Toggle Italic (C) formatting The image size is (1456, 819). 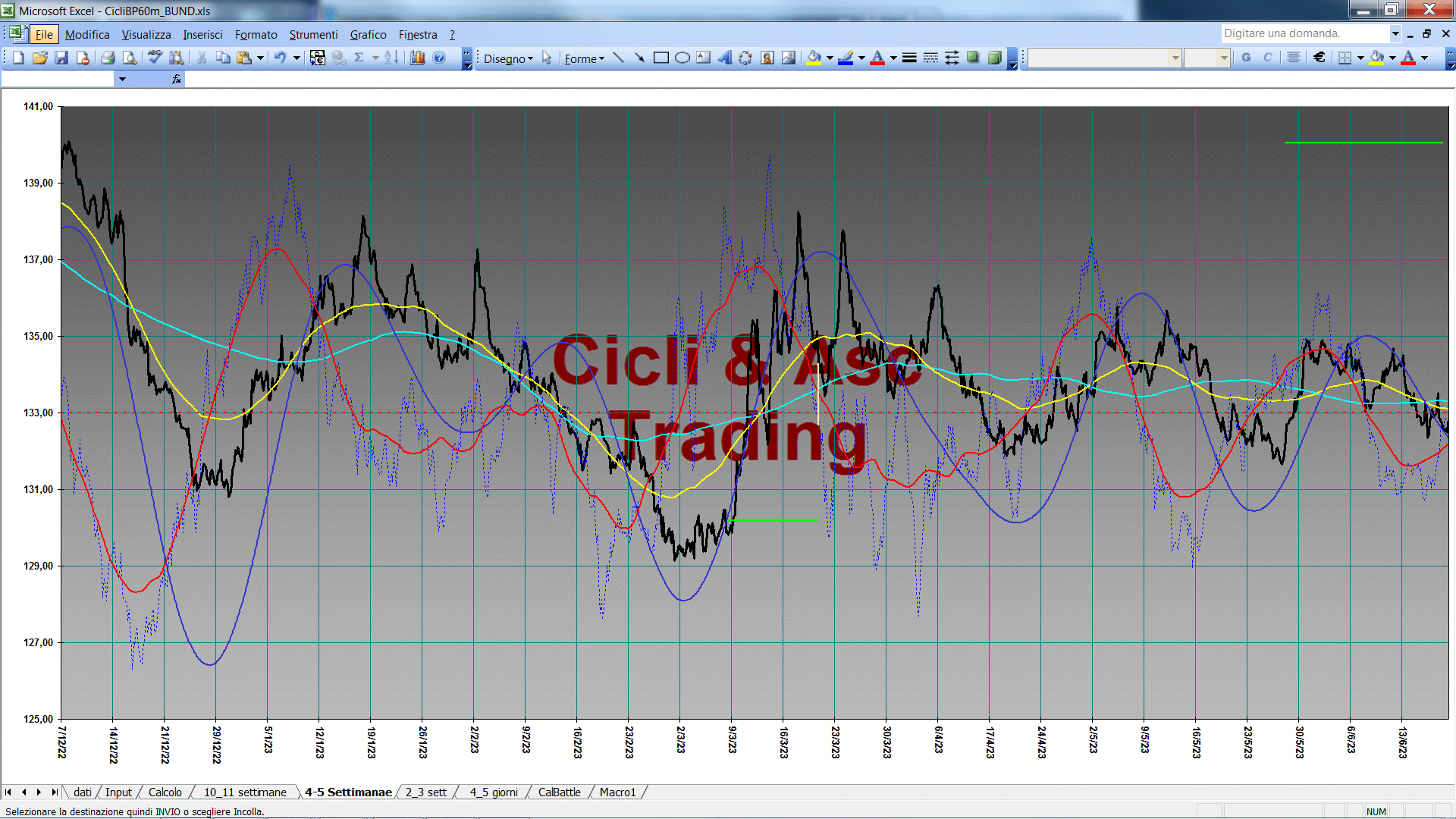(x=1267, y=58)
